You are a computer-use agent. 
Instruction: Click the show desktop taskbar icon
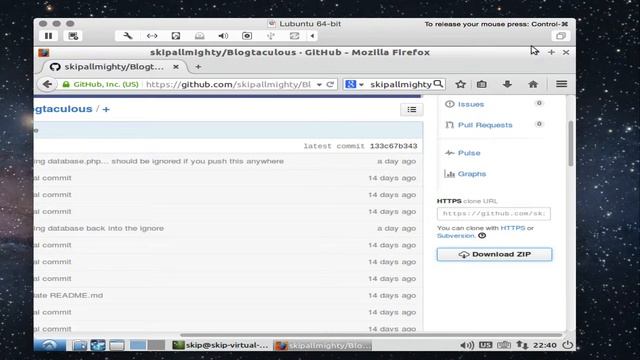[x=117, y=345]
